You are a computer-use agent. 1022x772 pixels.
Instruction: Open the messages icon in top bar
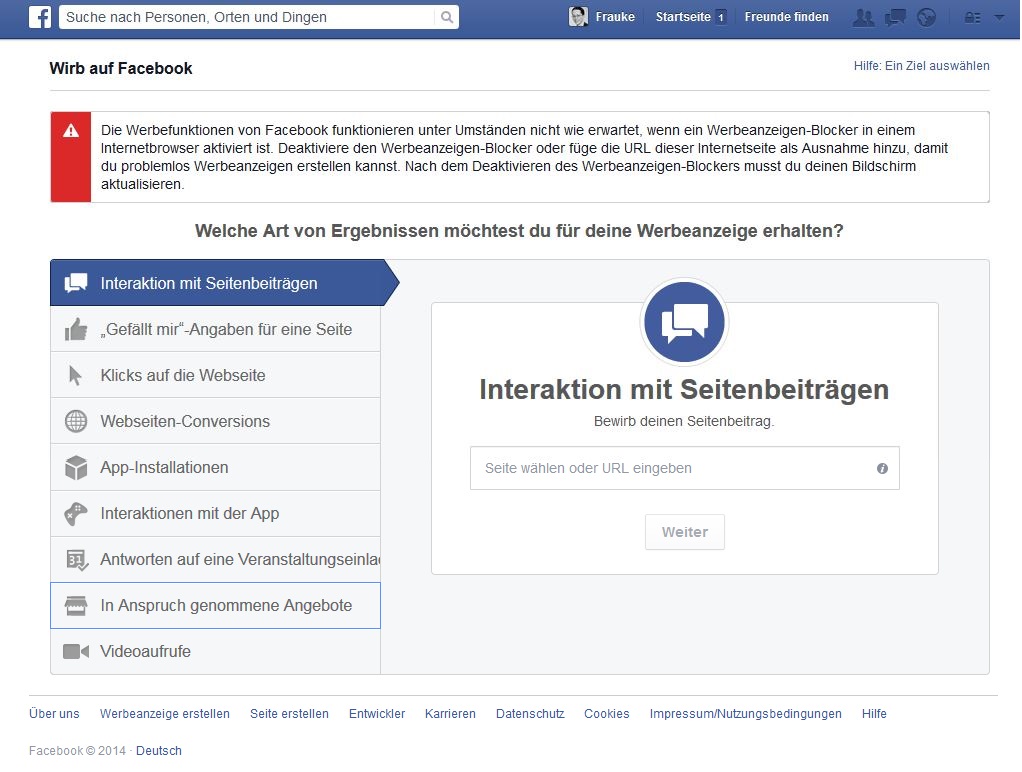point(896,18)
